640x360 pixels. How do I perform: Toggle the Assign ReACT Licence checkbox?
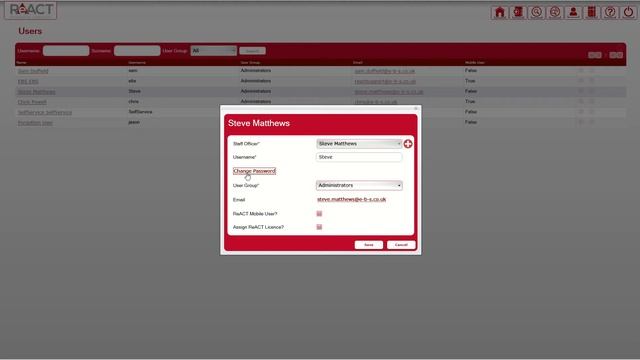[319, 227]
